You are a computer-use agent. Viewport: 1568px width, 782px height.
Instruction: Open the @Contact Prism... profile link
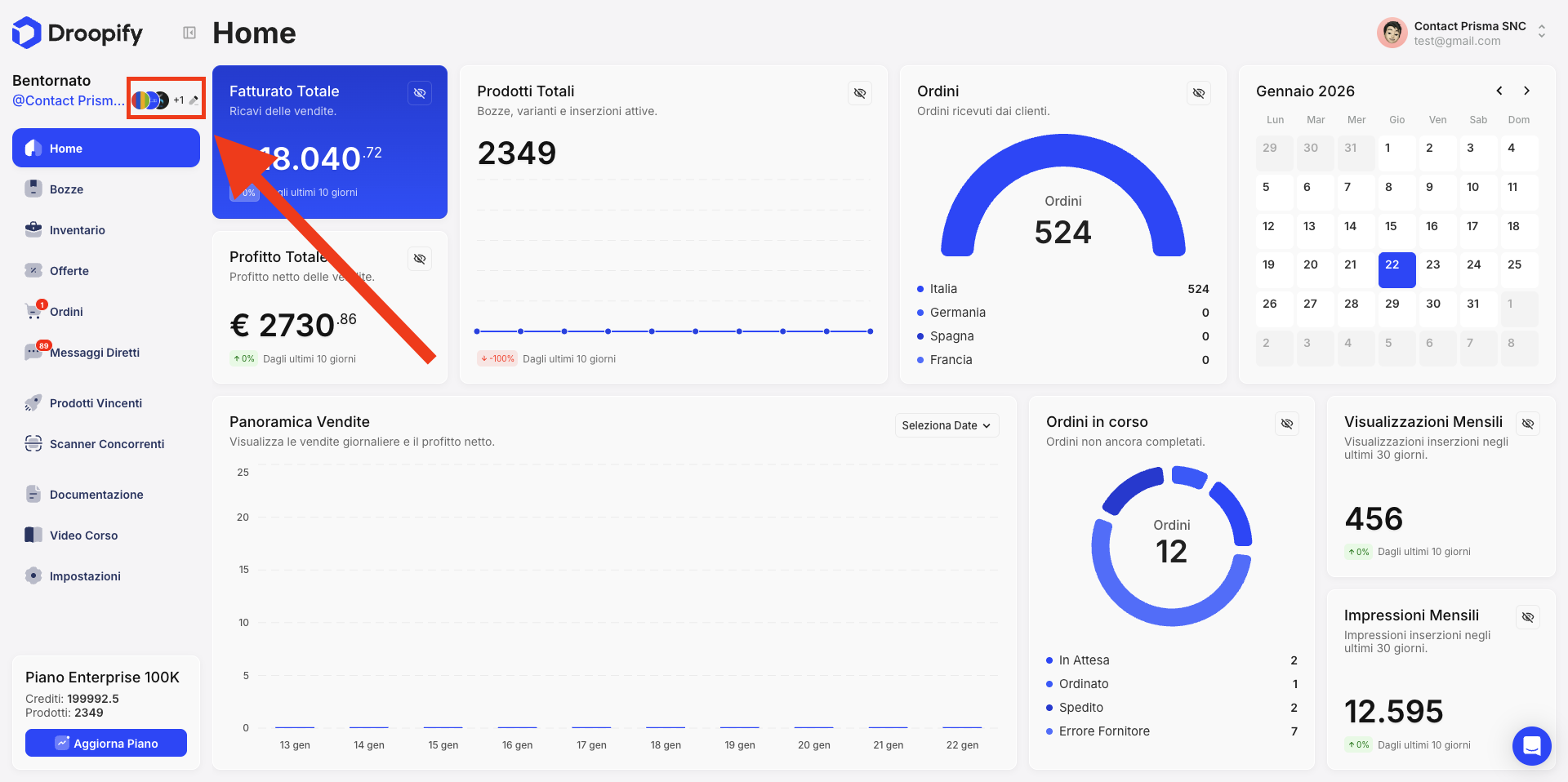pyautogui.click(x=69, y=100)
